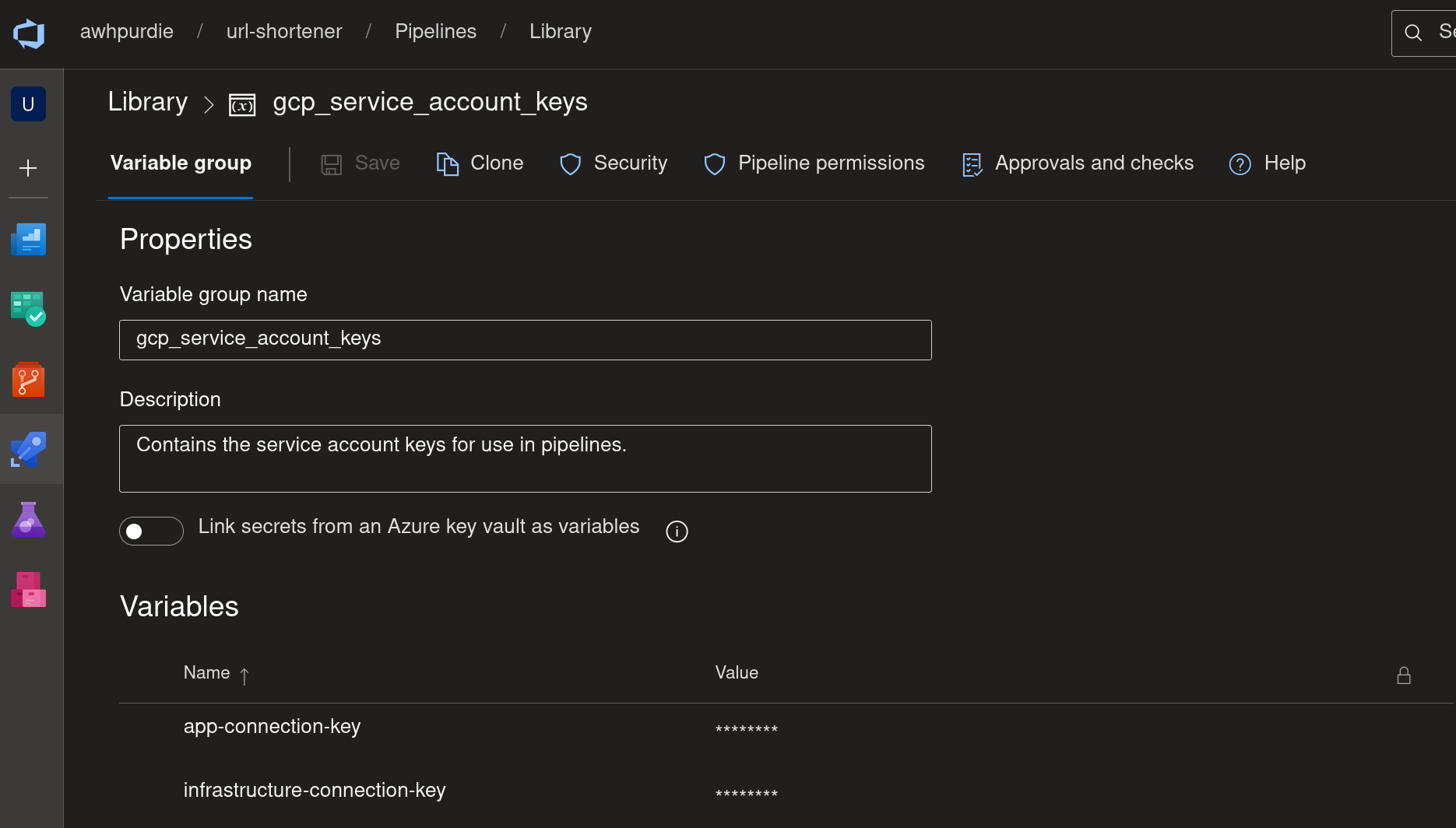Select the app-connection-key variable row
The height and width of the screenshot is (828, 1456).
(x=272, y=727)
